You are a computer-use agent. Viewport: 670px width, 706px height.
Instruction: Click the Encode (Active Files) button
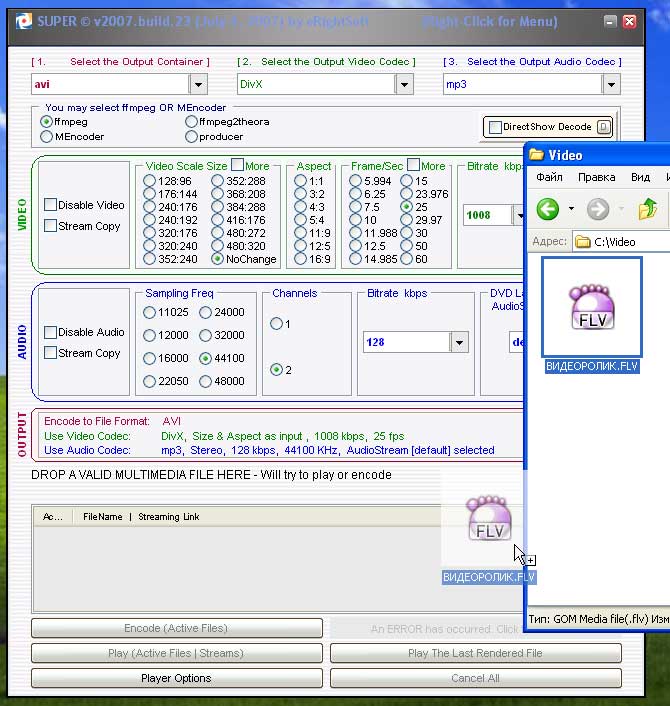[x=177, y=628]
